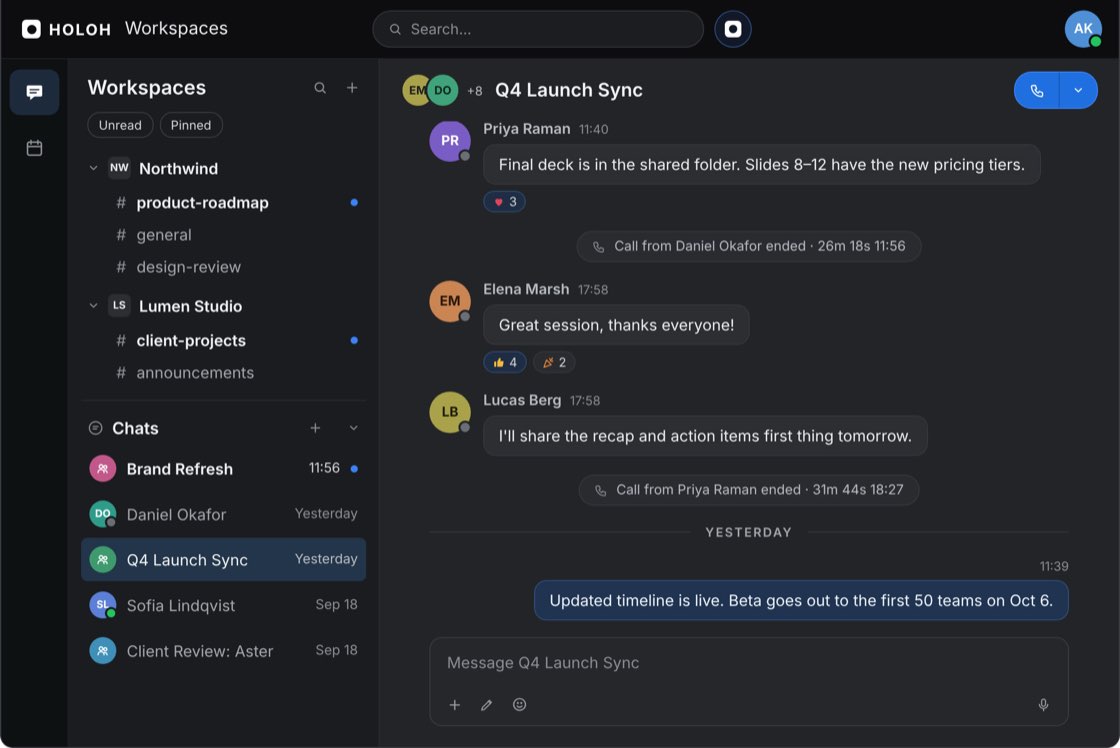The image size is (1120, 748).
Task: Click the Call from Priya Raman ended entry
Action: click(x=749, y=490)
